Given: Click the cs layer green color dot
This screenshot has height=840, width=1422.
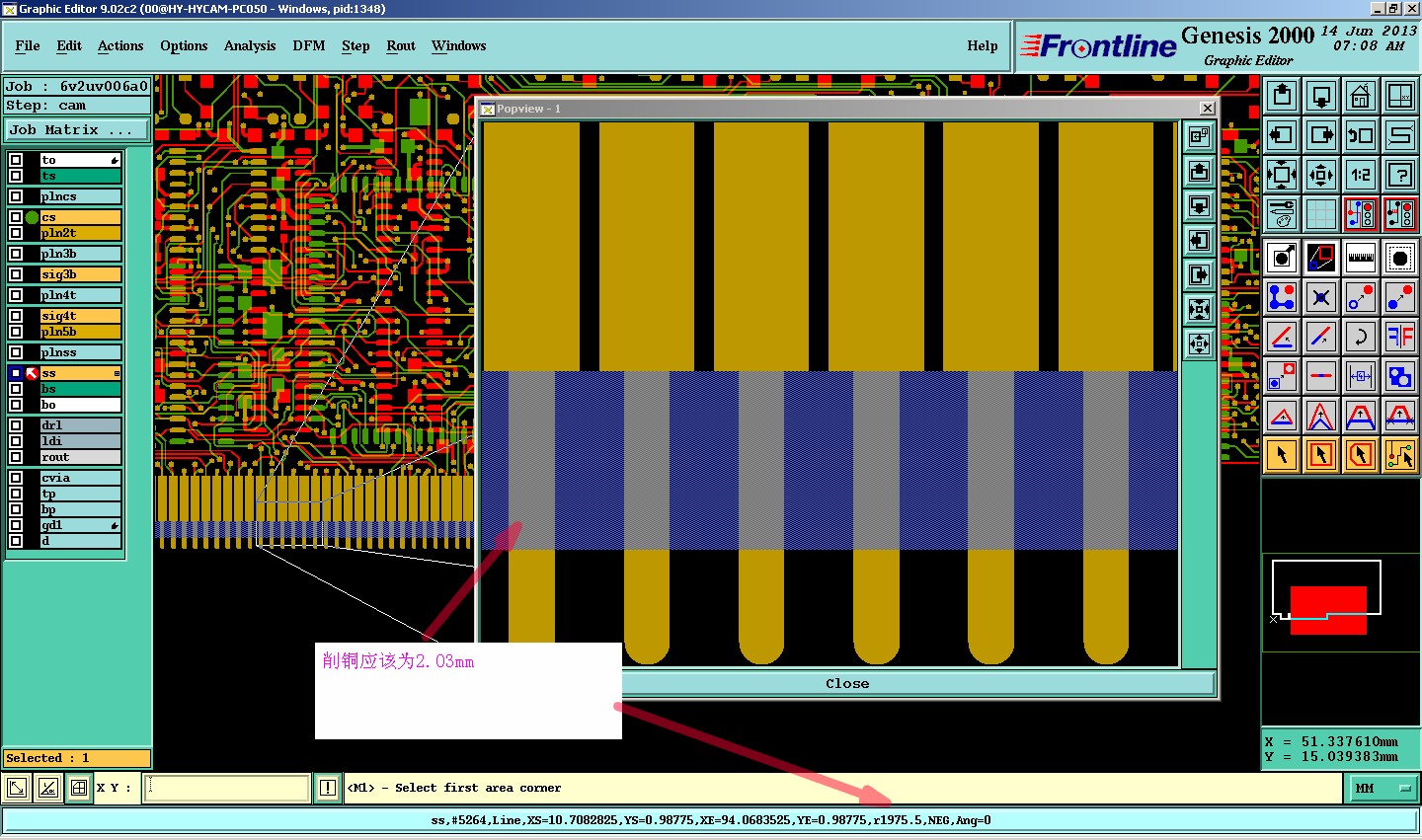Looking at the screenshot, I should (32, 217).
